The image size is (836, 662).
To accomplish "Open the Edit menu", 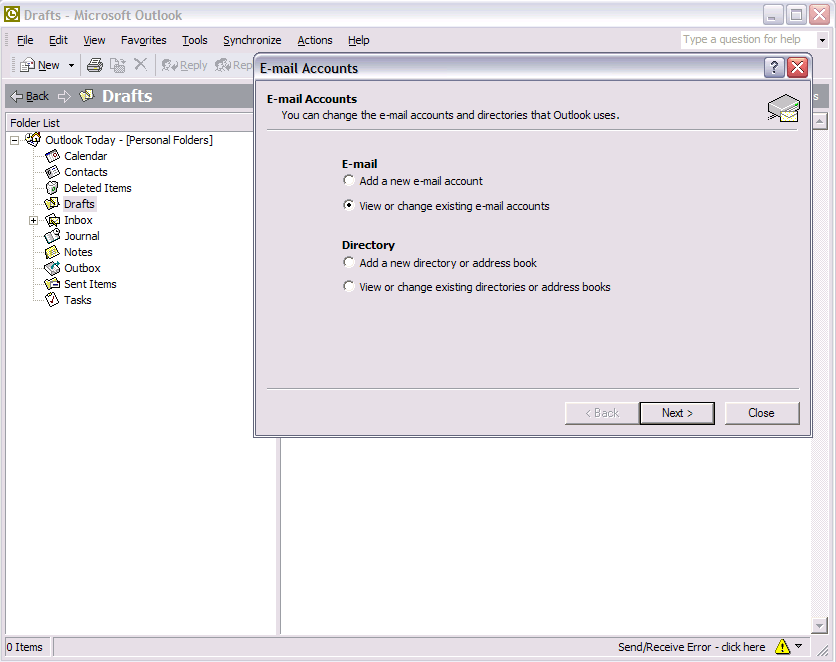I will tap(58, 40).
